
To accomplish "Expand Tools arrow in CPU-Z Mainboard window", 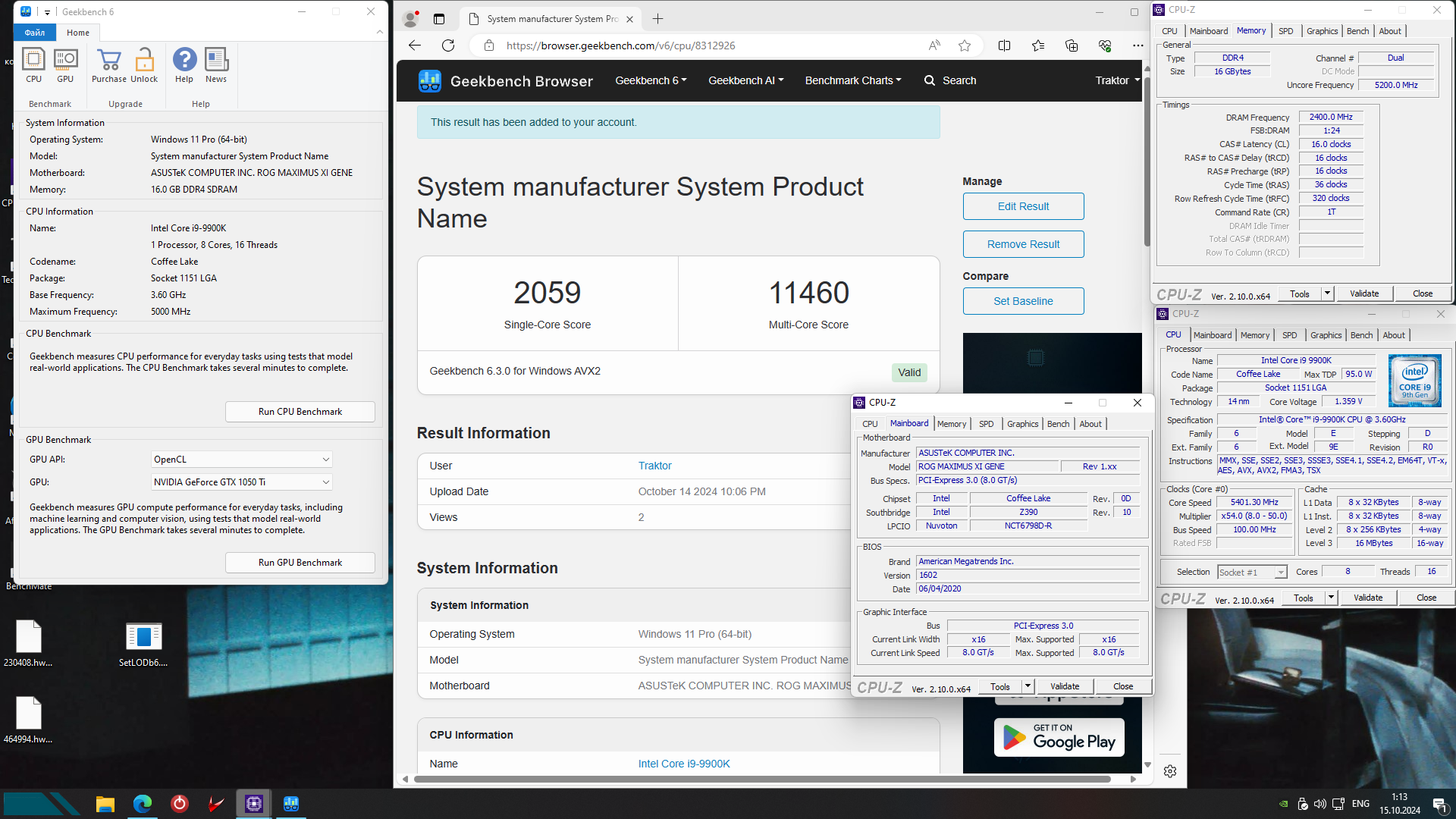I will (x=1028, y=686).
